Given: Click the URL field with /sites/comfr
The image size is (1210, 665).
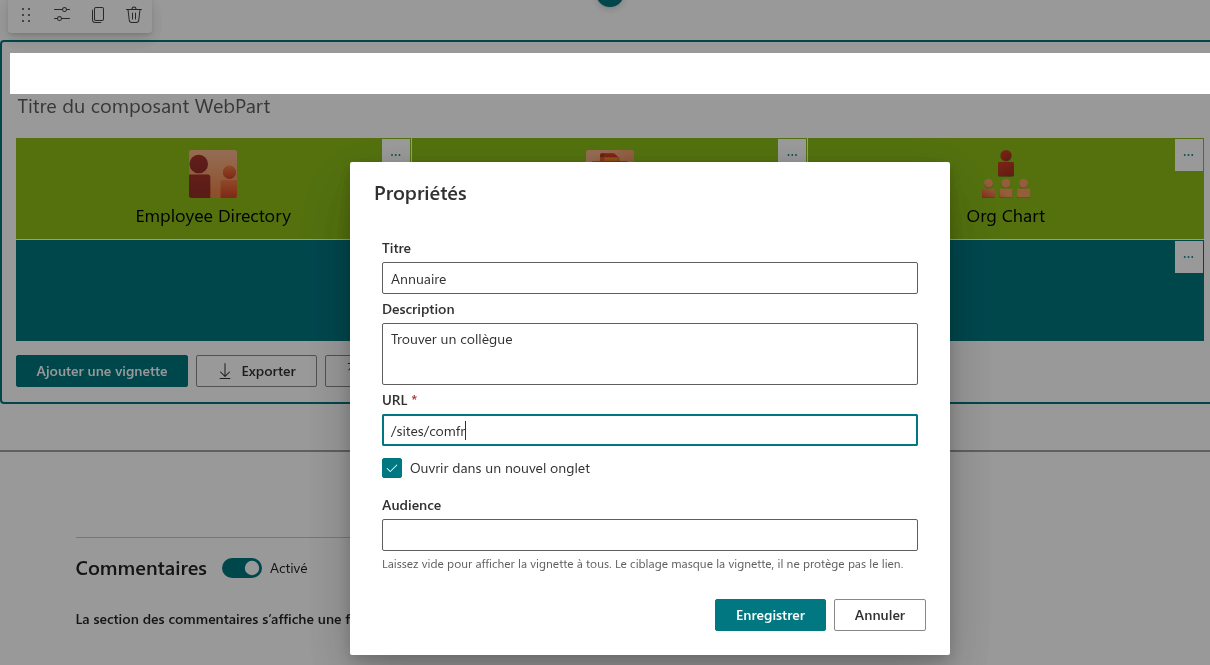Looking at the screenshot, I should 650,430.
